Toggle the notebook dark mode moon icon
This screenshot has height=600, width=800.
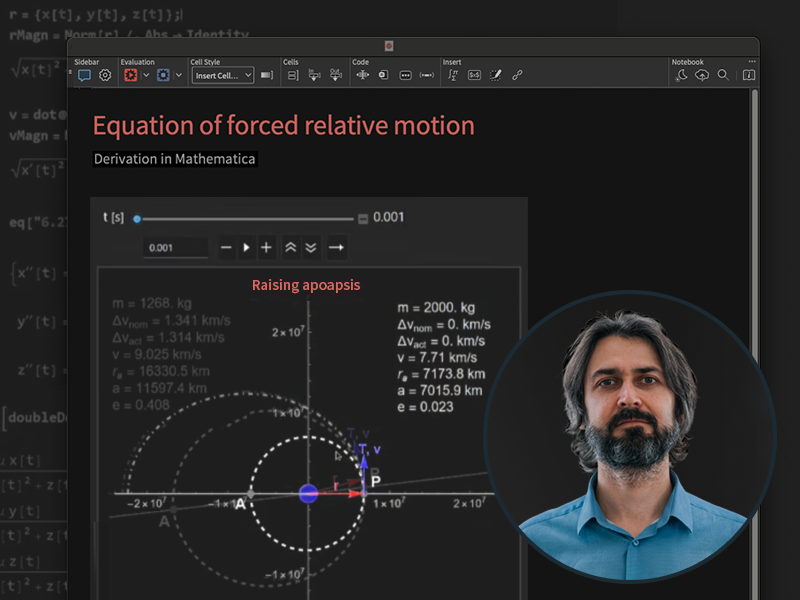coord(681,76)
